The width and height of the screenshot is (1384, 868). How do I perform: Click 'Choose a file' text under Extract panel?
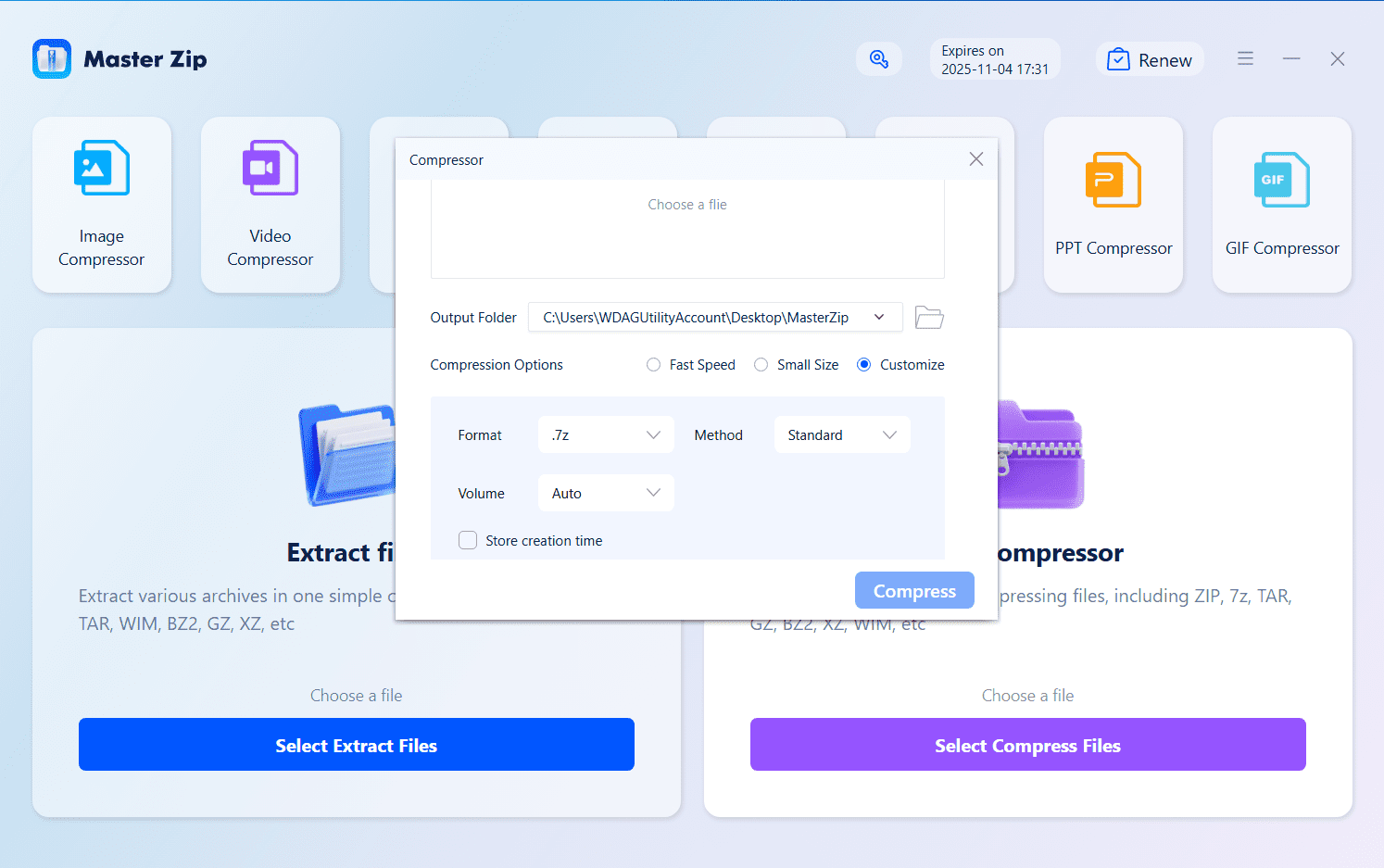357,696
